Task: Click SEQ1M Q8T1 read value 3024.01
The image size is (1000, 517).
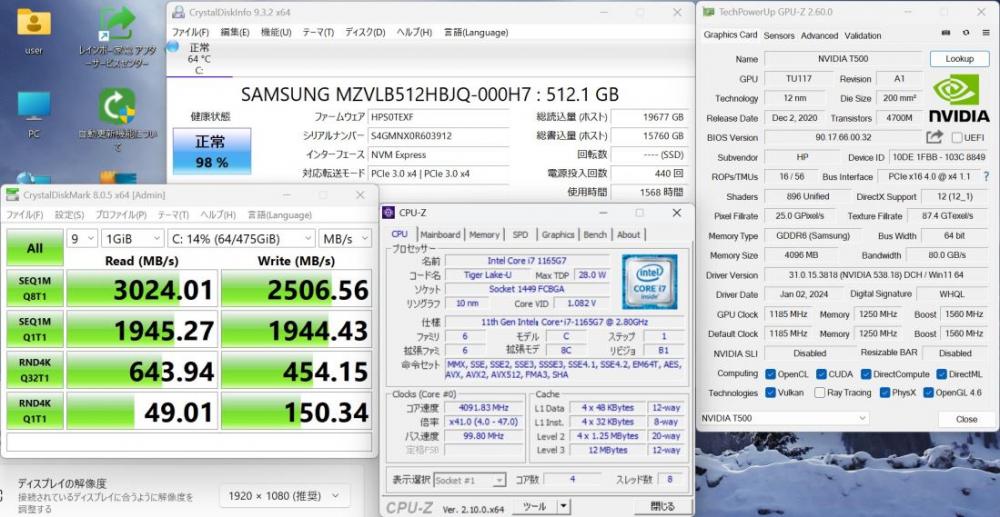Action: (142, 289)
